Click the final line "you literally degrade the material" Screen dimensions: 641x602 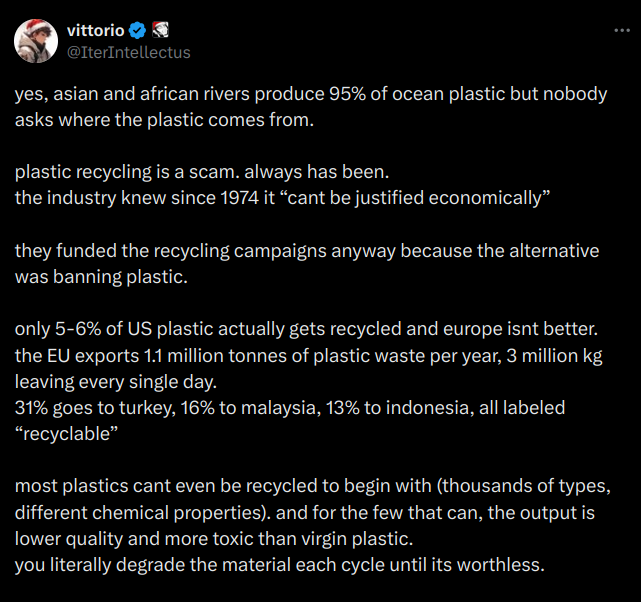click(x=279, y=563)
